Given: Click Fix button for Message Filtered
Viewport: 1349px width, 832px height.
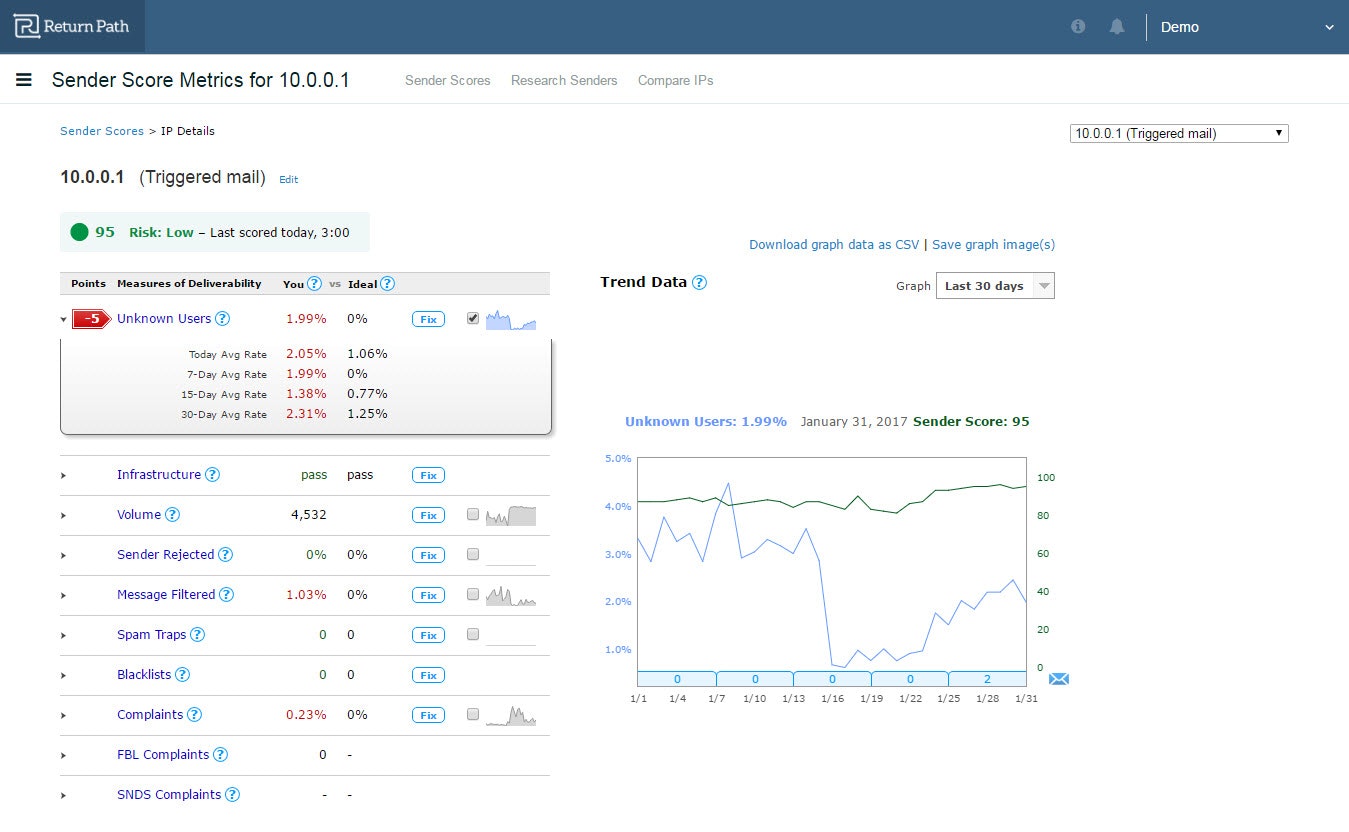Looking at the screenshot, I should point(428,596).
